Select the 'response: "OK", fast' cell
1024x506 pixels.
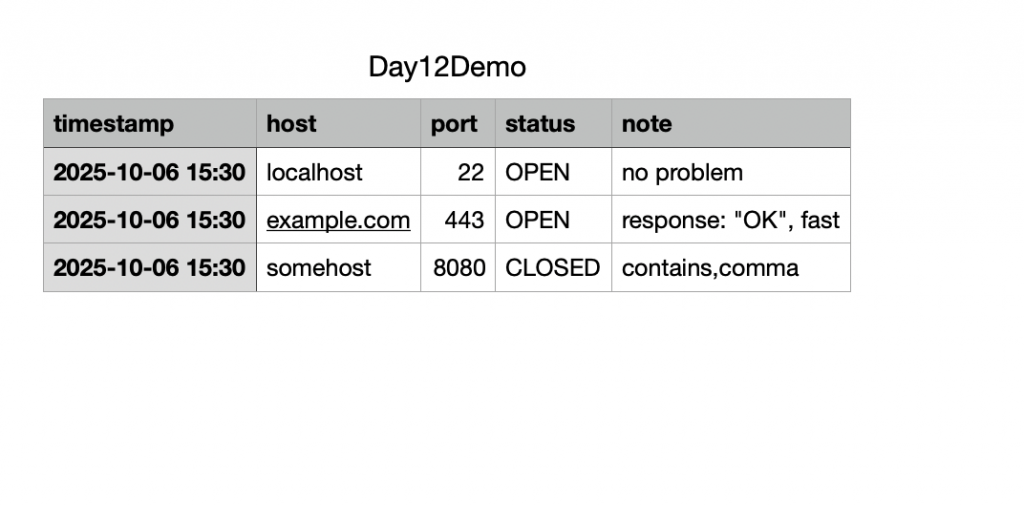click(731, 219)
